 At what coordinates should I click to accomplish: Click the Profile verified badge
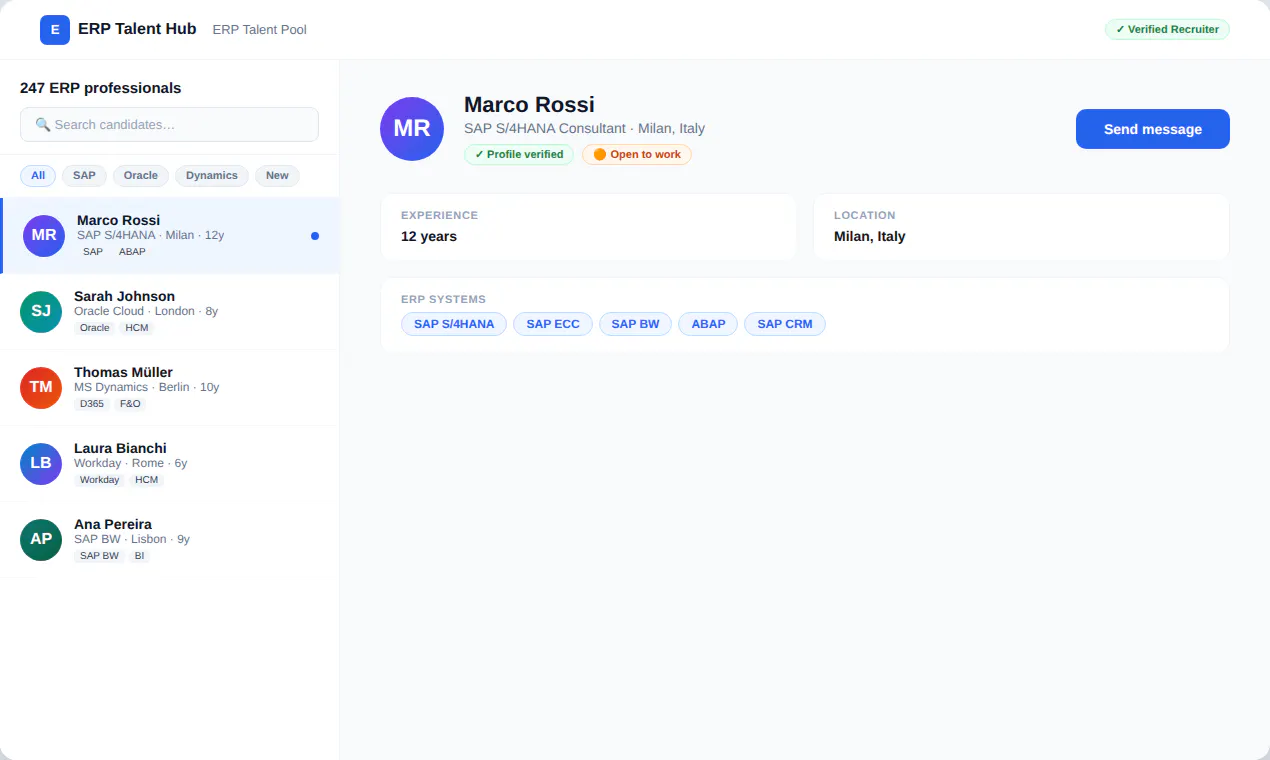519,155
